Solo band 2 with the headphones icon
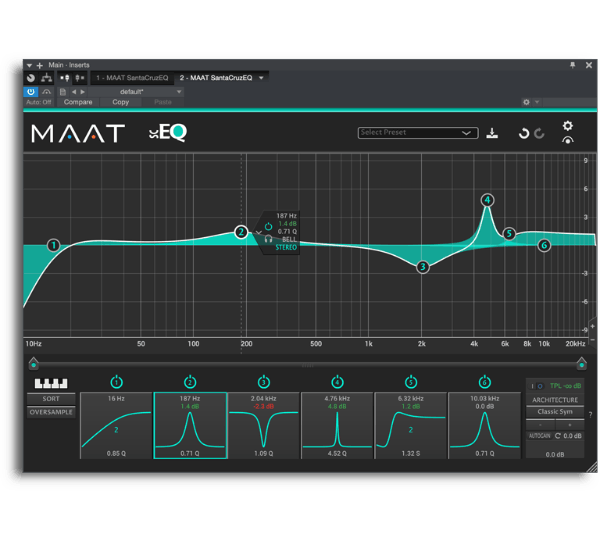600x543 pixels. [x=268, y=239]
